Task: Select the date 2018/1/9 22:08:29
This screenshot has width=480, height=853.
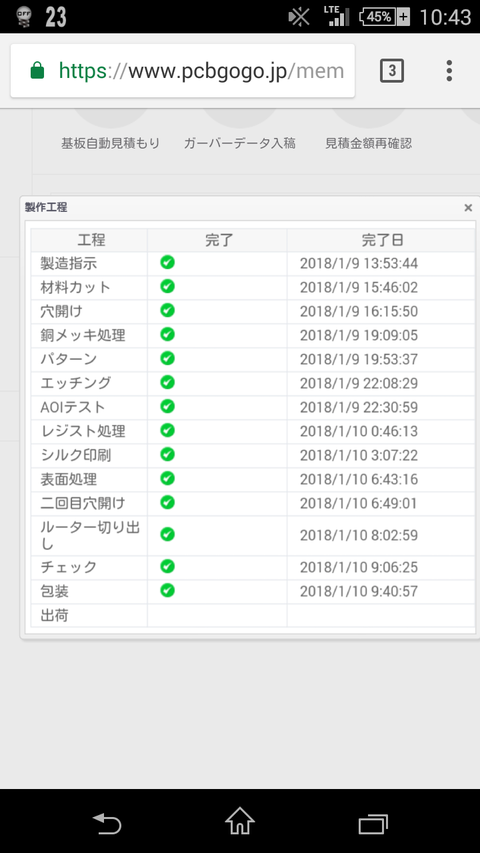Action: click(x=359, y=384)
